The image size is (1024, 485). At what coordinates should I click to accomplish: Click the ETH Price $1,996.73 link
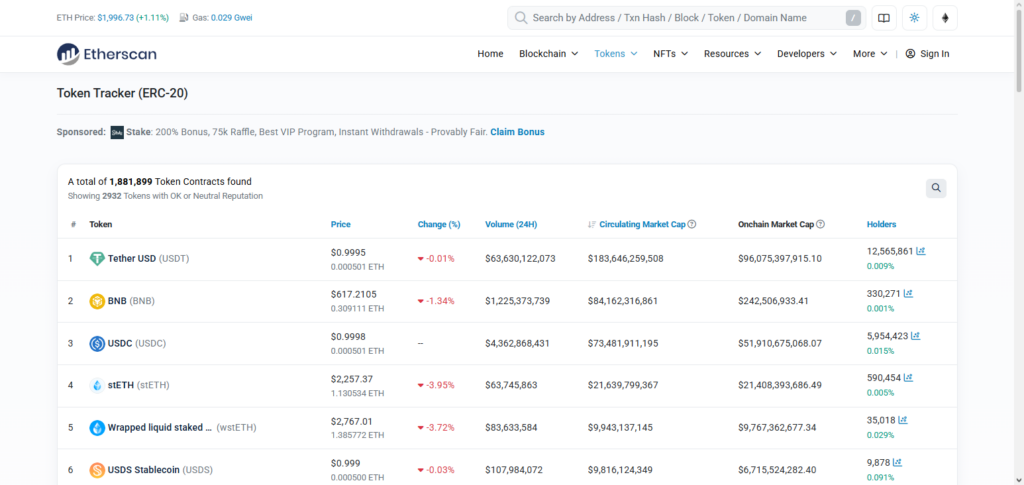133,18
